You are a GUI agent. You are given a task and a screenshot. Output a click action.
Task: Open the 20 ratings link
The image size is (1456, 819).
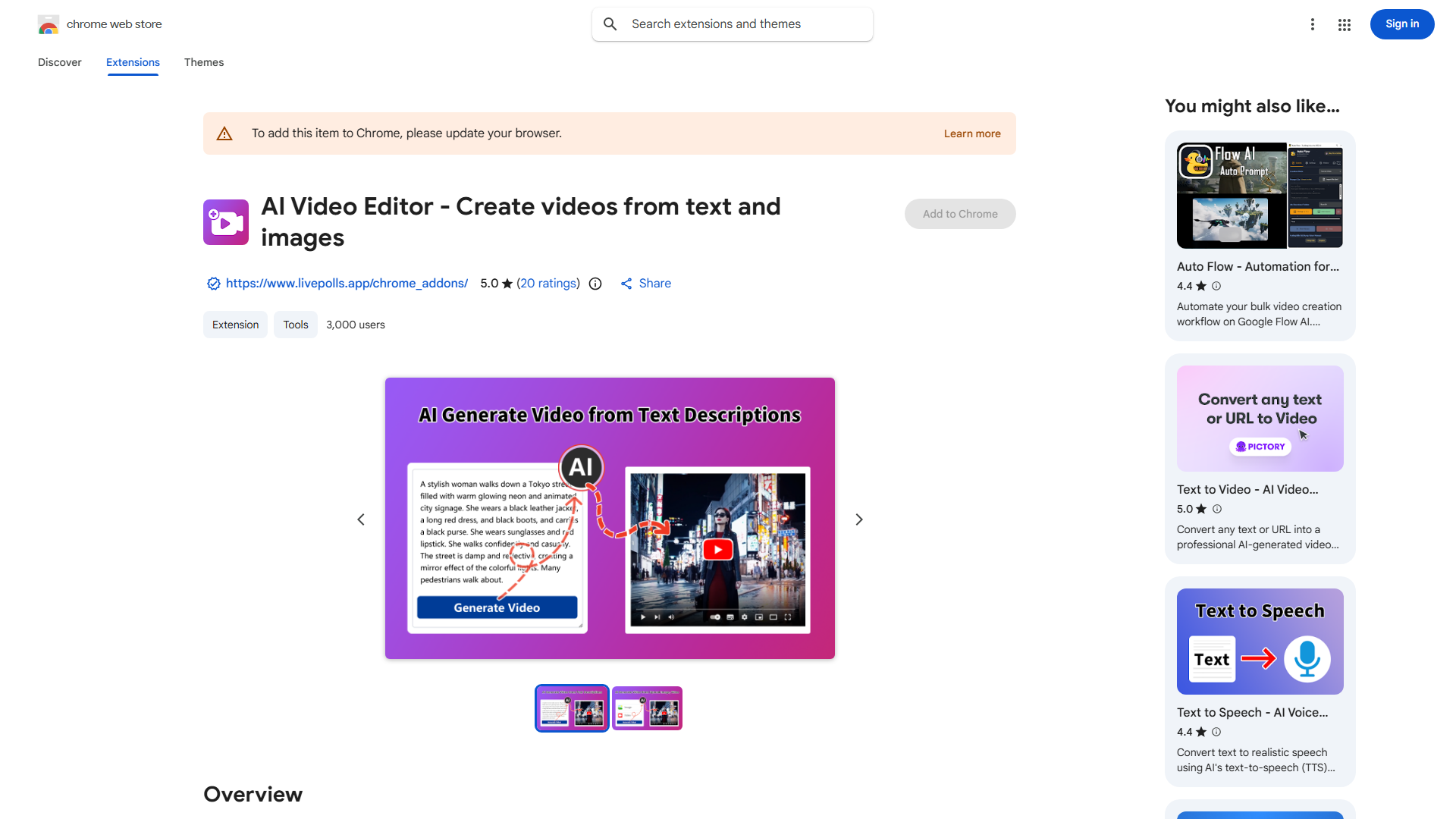[x=548, y=283]
